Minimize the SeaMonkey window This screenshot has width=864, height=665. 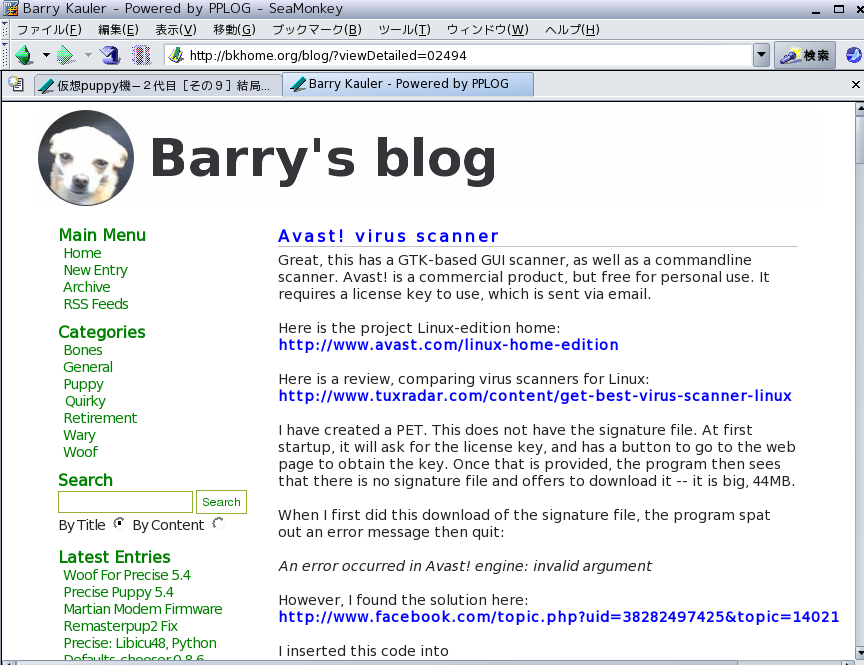pos(816,9)
